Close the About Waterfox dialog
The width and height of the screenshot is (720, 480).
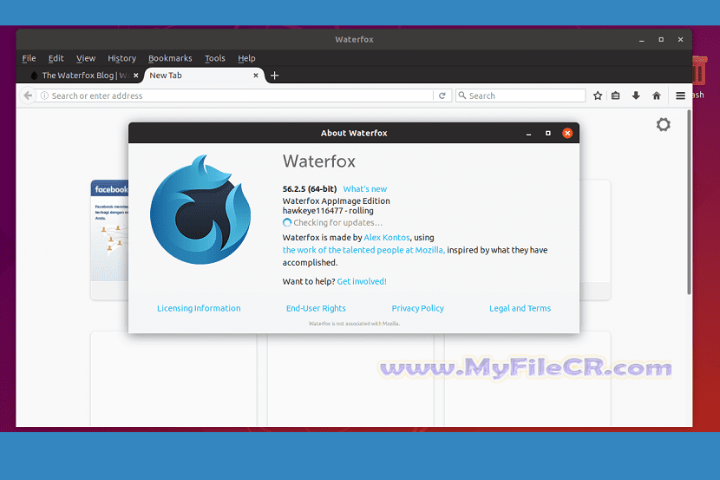tap(568, 133)
